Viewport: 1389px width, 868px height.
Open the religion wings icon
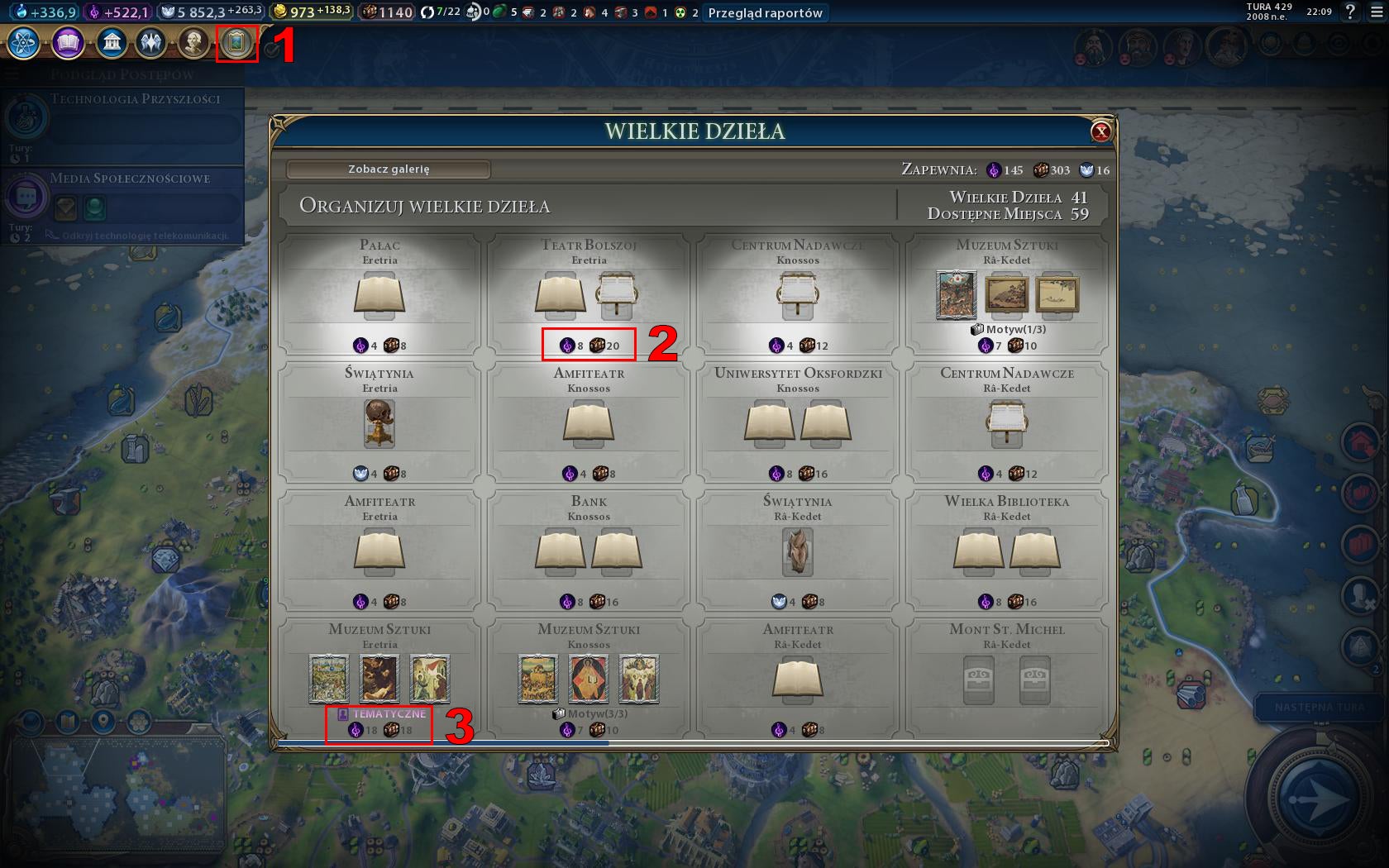click(151, 42)
